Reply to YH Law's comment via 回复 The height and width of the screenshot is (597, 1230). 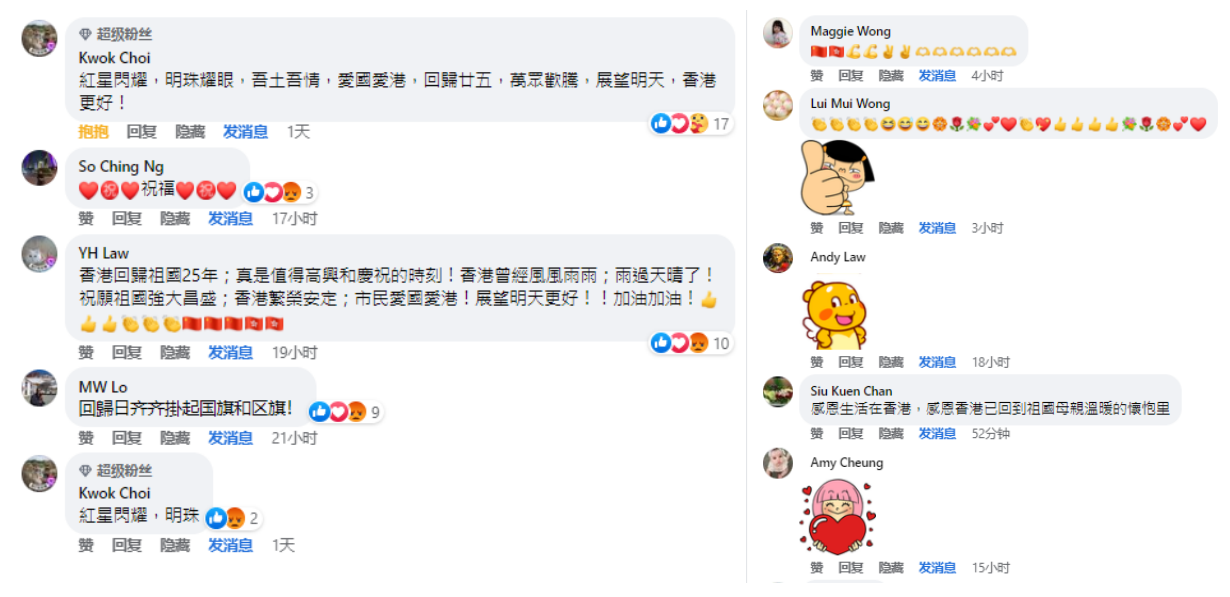click(x=127, y=352)
